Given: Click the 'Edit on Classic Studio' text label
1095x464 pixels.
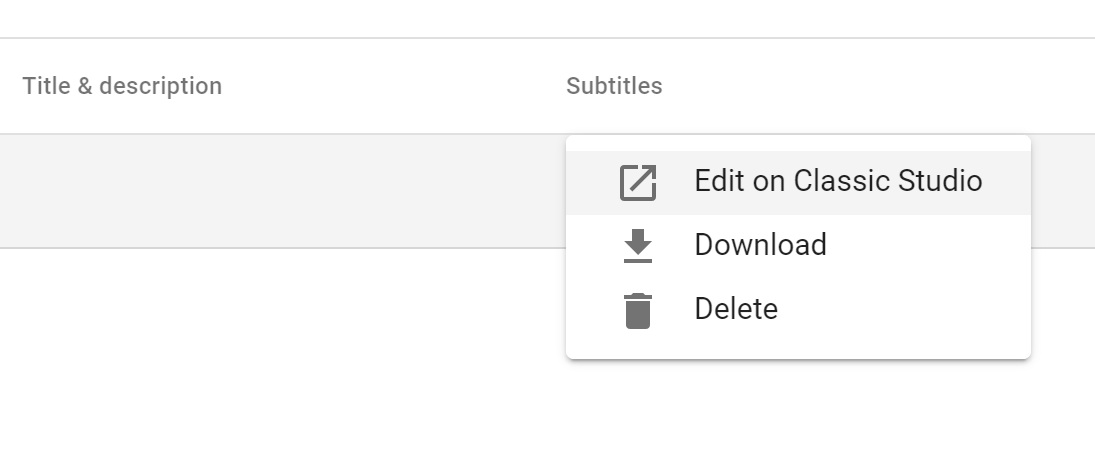Looking at the screenshot, I should point(838,181).
